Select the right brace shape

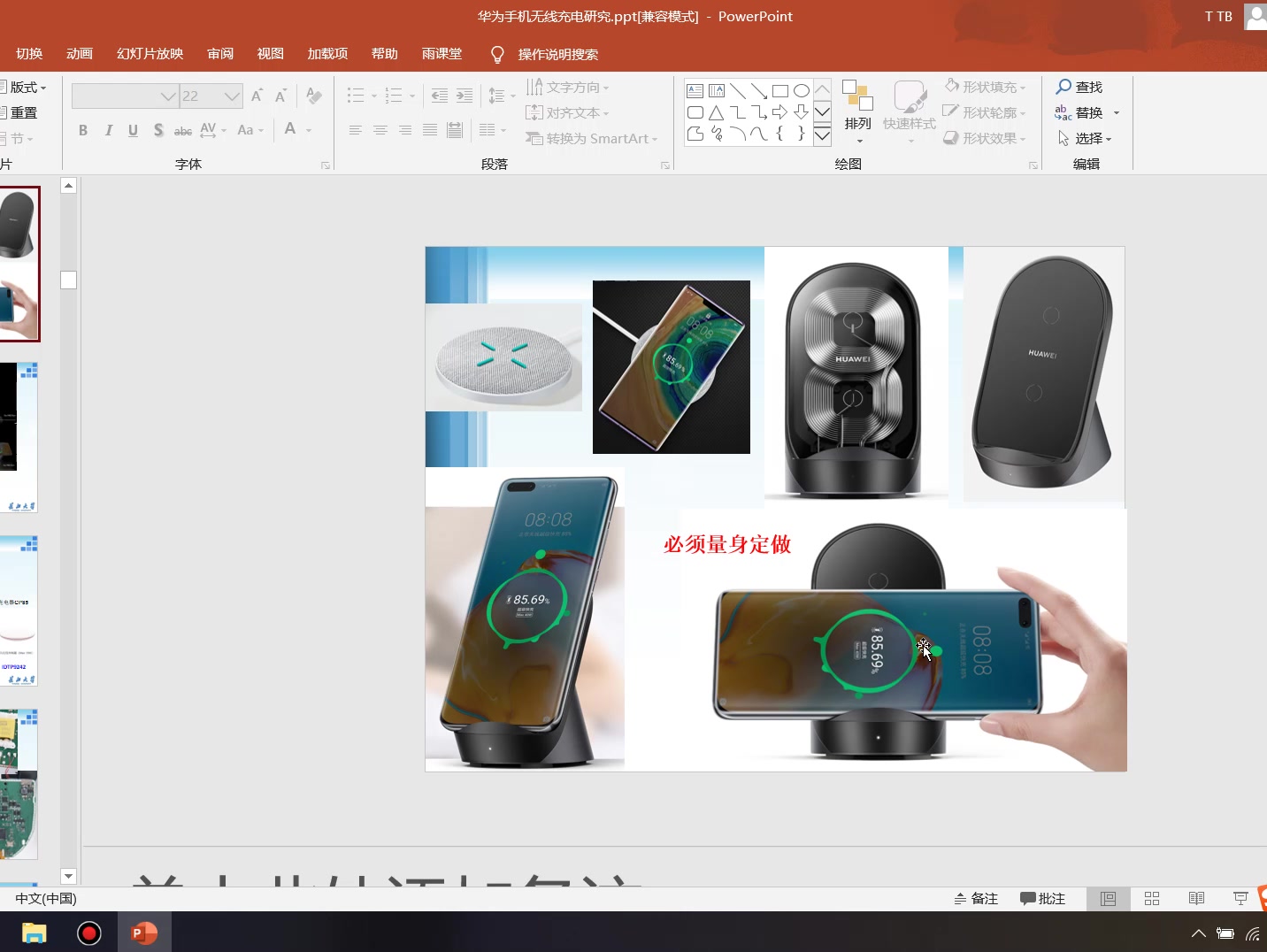point(802,134)
